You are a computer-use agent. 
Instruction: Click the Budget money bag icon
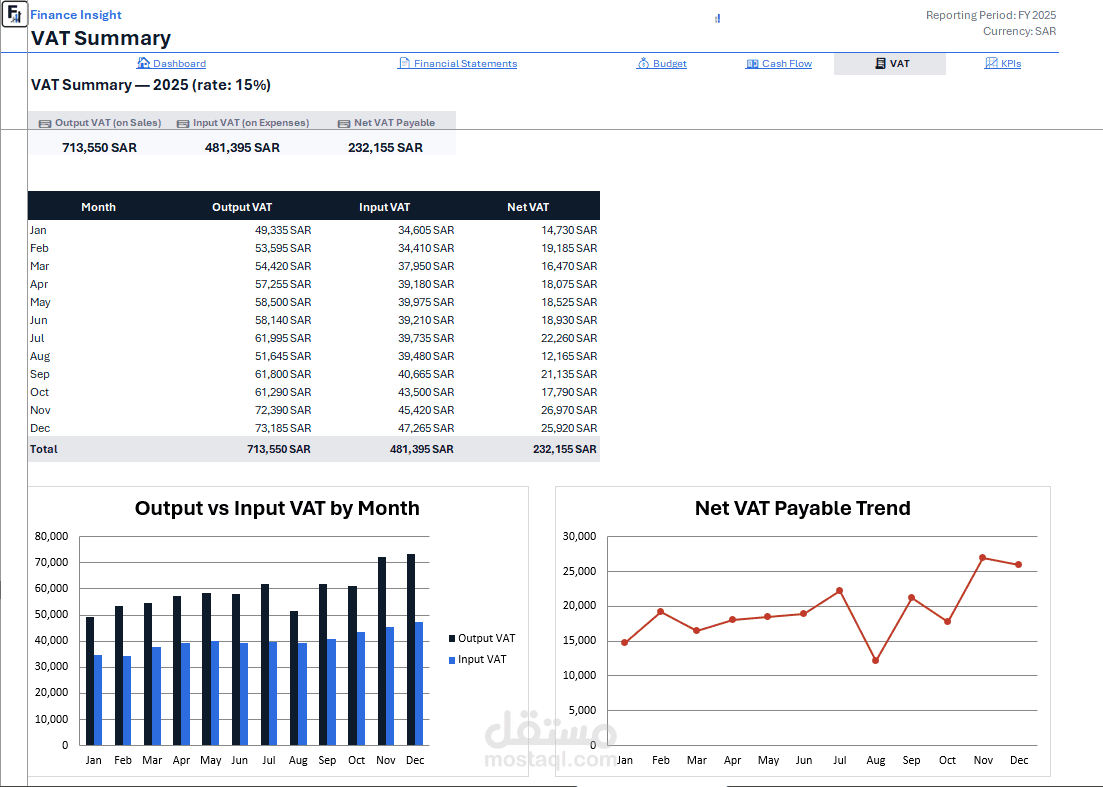point(643,63)
